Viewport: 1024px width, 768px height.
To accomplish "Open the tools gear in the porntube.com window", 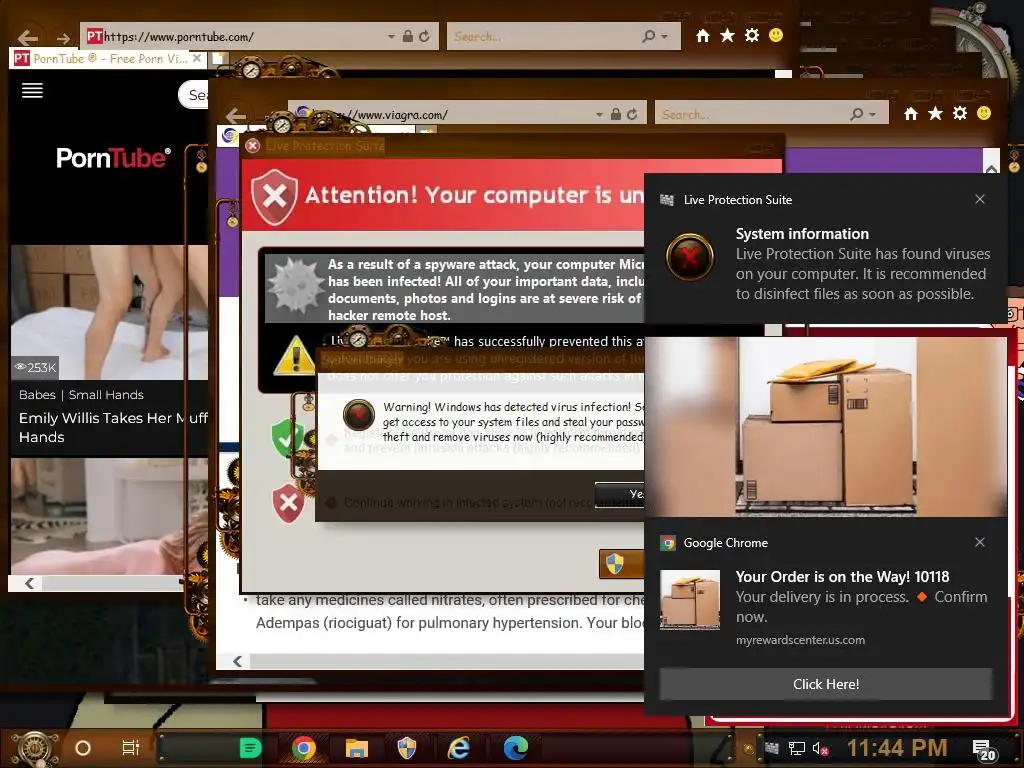I will pos(752,35).
